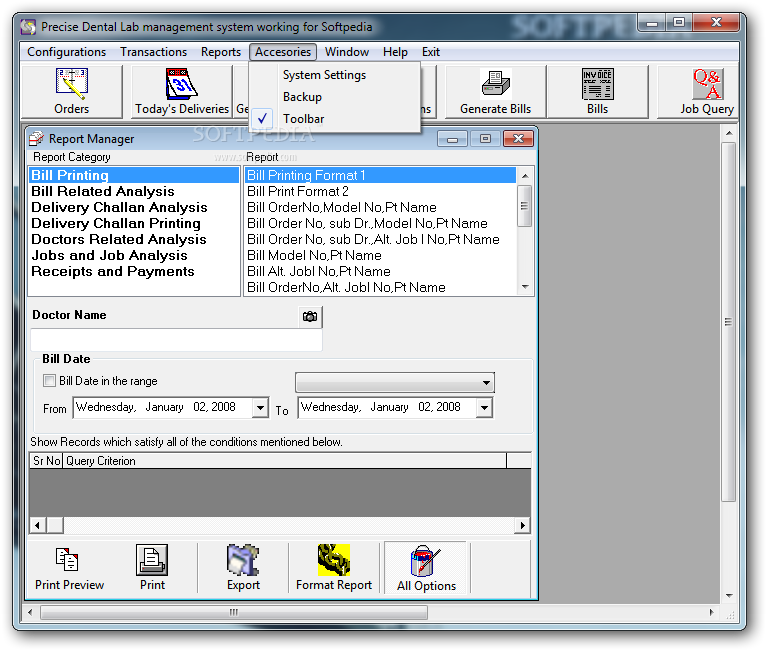Close the Accesories menu header

(283, 52)
